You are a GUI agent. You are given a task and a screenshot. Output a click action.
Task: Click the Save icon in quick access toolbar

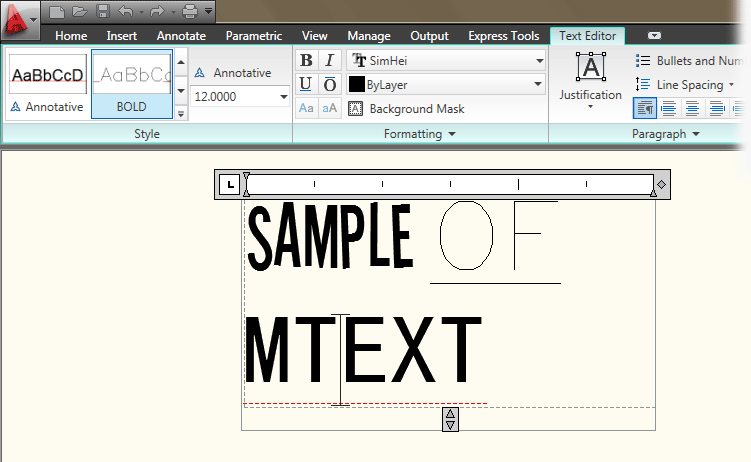click(103, 11)
